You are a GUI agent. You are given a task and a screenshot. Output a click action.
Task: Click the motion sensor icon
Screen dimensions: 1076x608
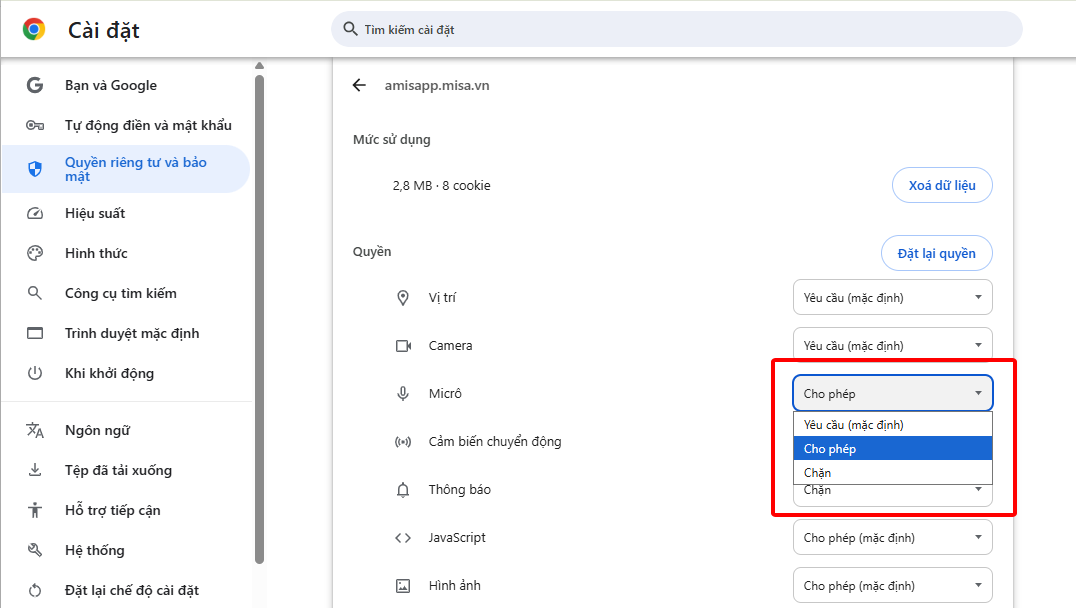pyautogui.click(x=403, y=442)
